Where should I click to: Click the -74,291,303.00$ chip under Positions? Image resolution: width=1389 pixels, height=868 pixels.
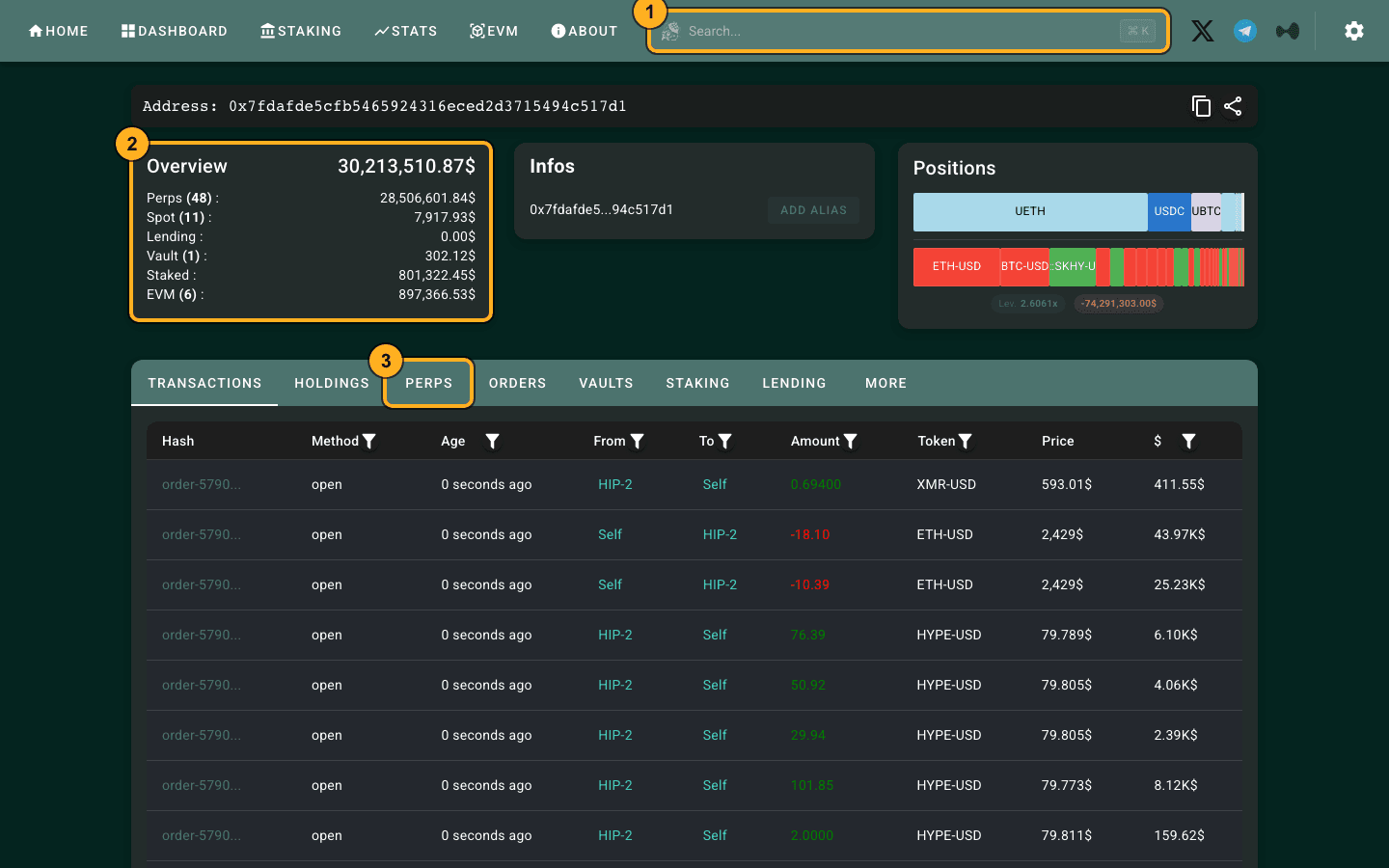(x=1119, y=304)
